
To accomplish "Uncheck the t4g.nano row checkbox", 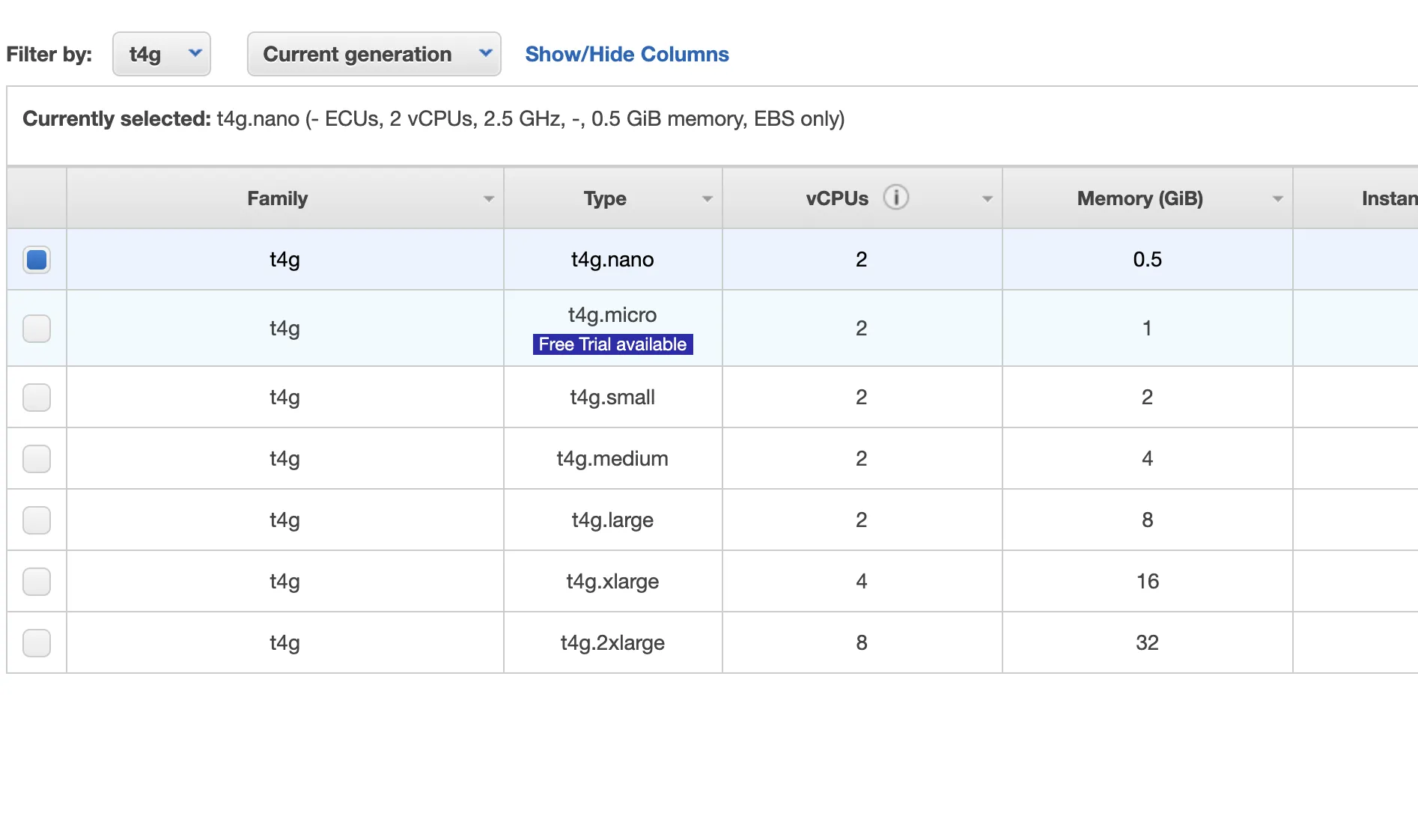I will [37, 260].
